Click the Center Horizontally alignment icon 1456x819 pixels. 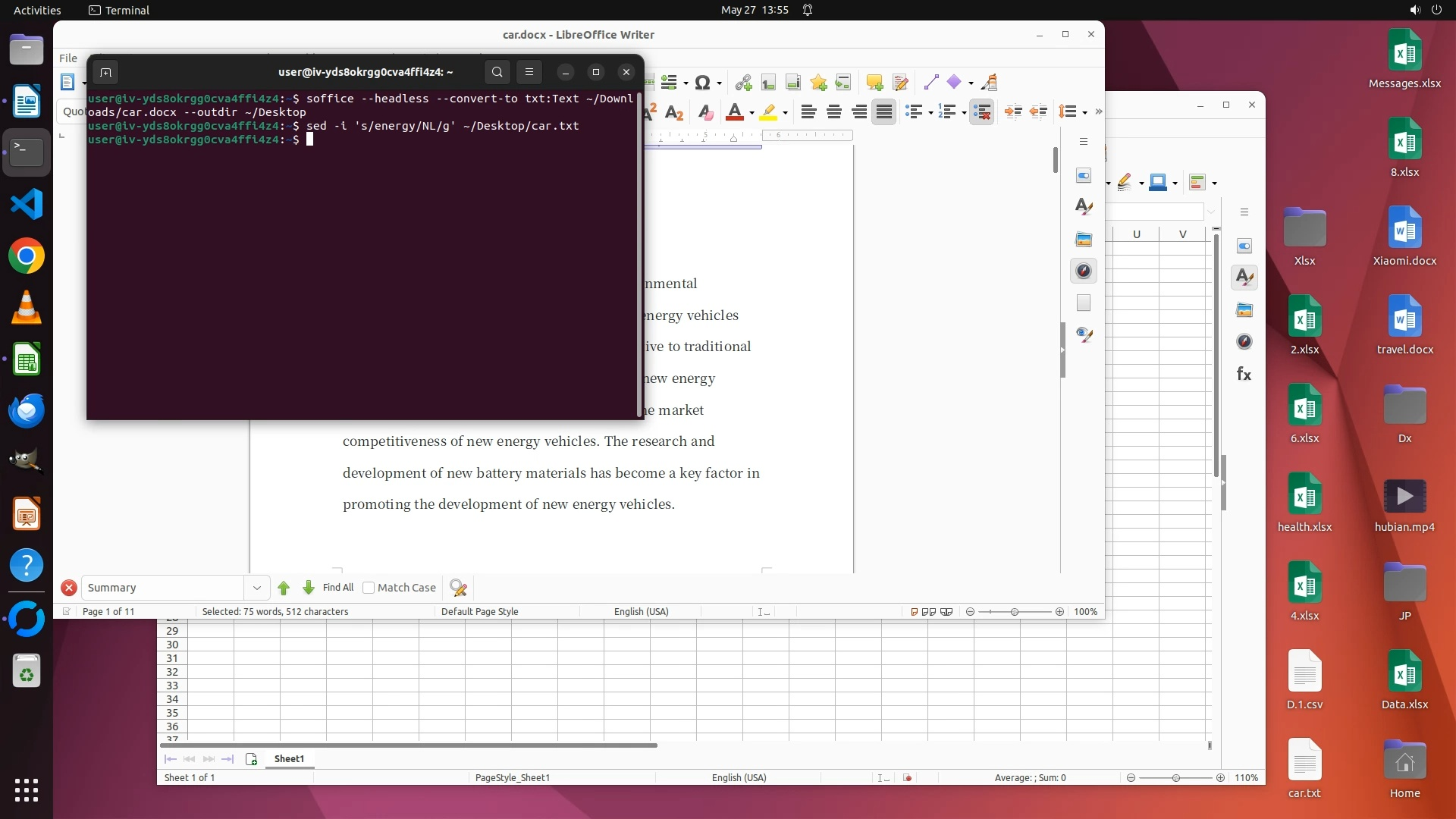click(834, 112)
